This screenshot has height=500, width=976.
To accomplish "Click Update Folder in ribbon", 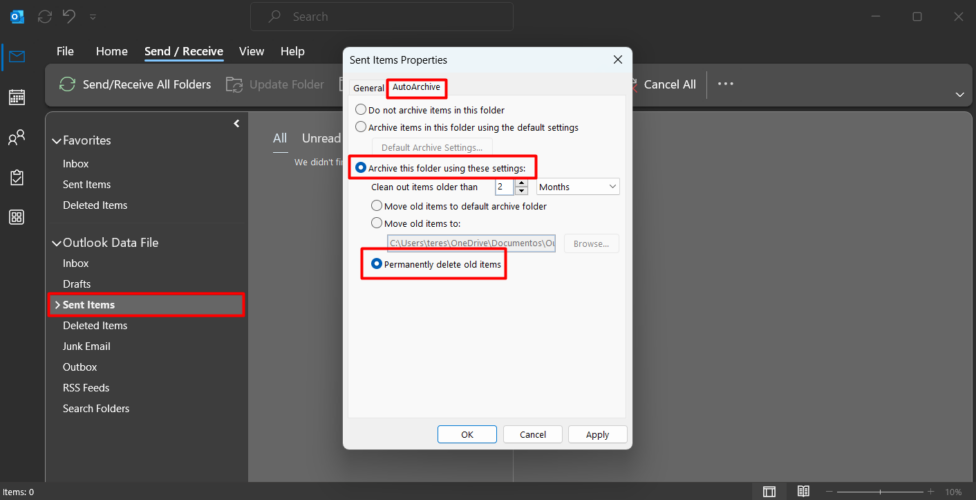I will (274, 84).
